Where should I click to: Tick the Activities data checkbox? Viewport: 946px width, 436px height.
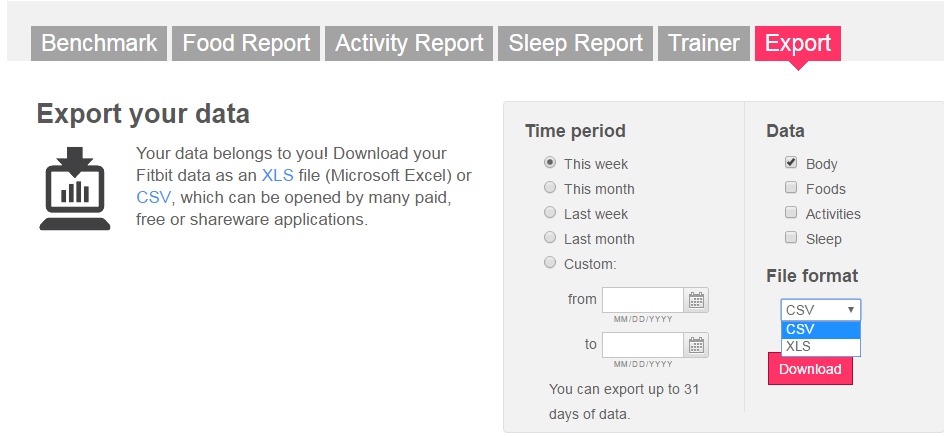tap(791, 212)
